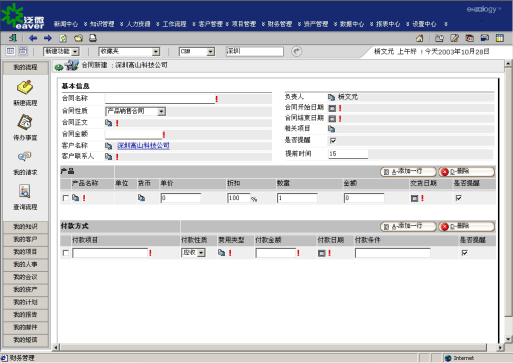
Task: Open the 待办事宜 clipboard sidebar icon
Action: coord(25,122)
